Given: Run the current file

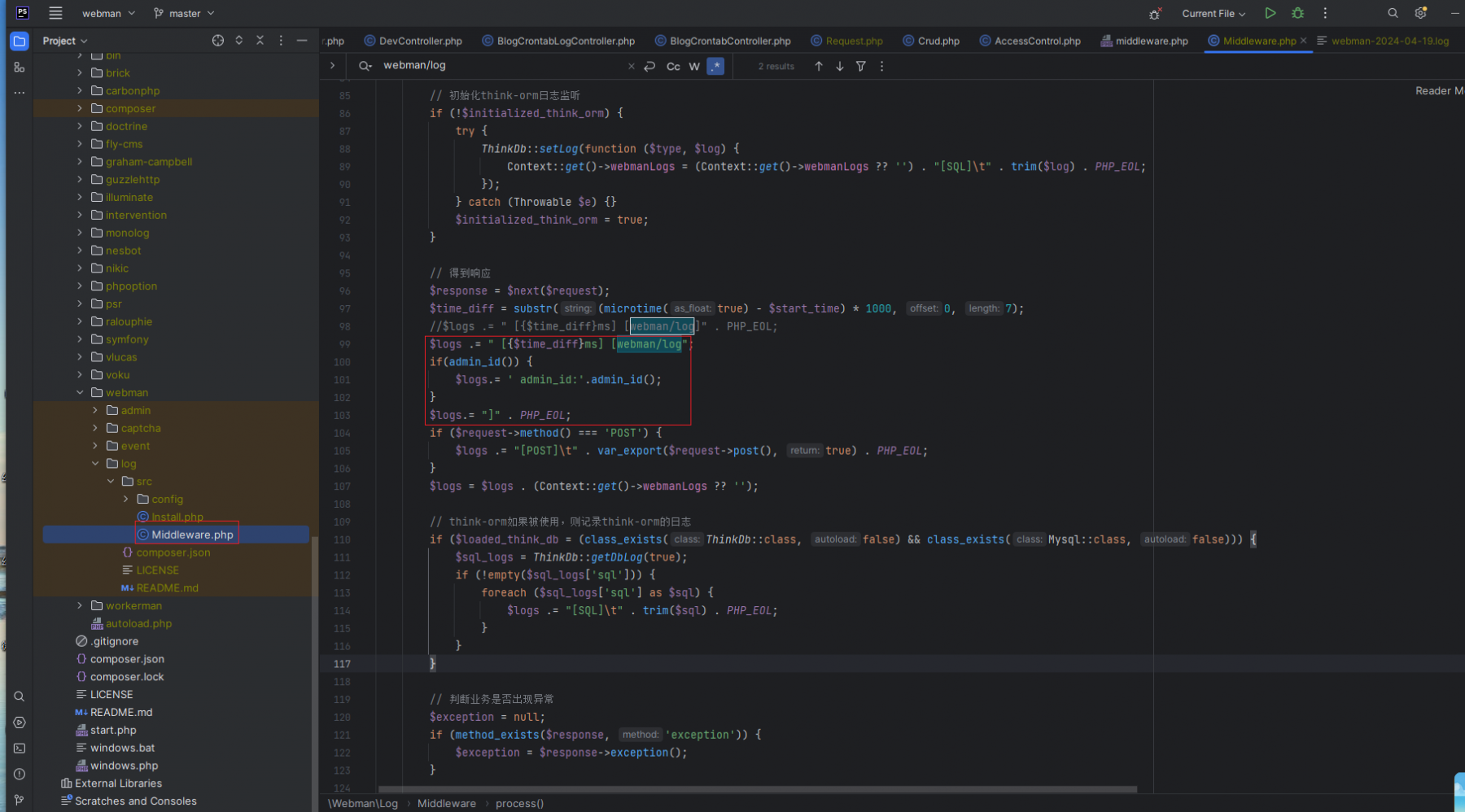Looking at the screenshot, I should pos(1270,13).
